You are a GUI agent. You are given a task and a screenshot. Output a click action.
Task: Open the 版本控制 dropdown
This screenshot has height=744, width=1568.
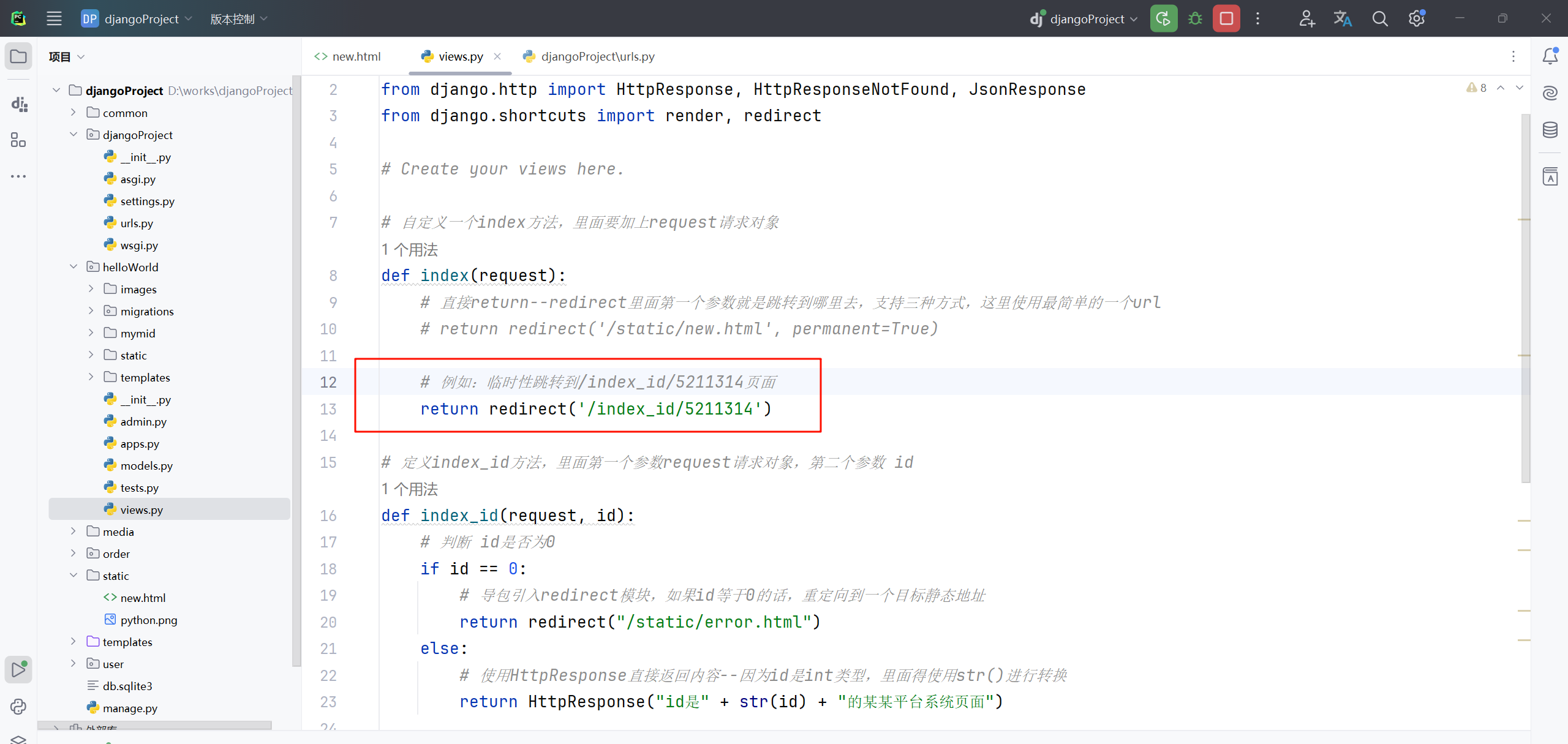click(239, 18)
